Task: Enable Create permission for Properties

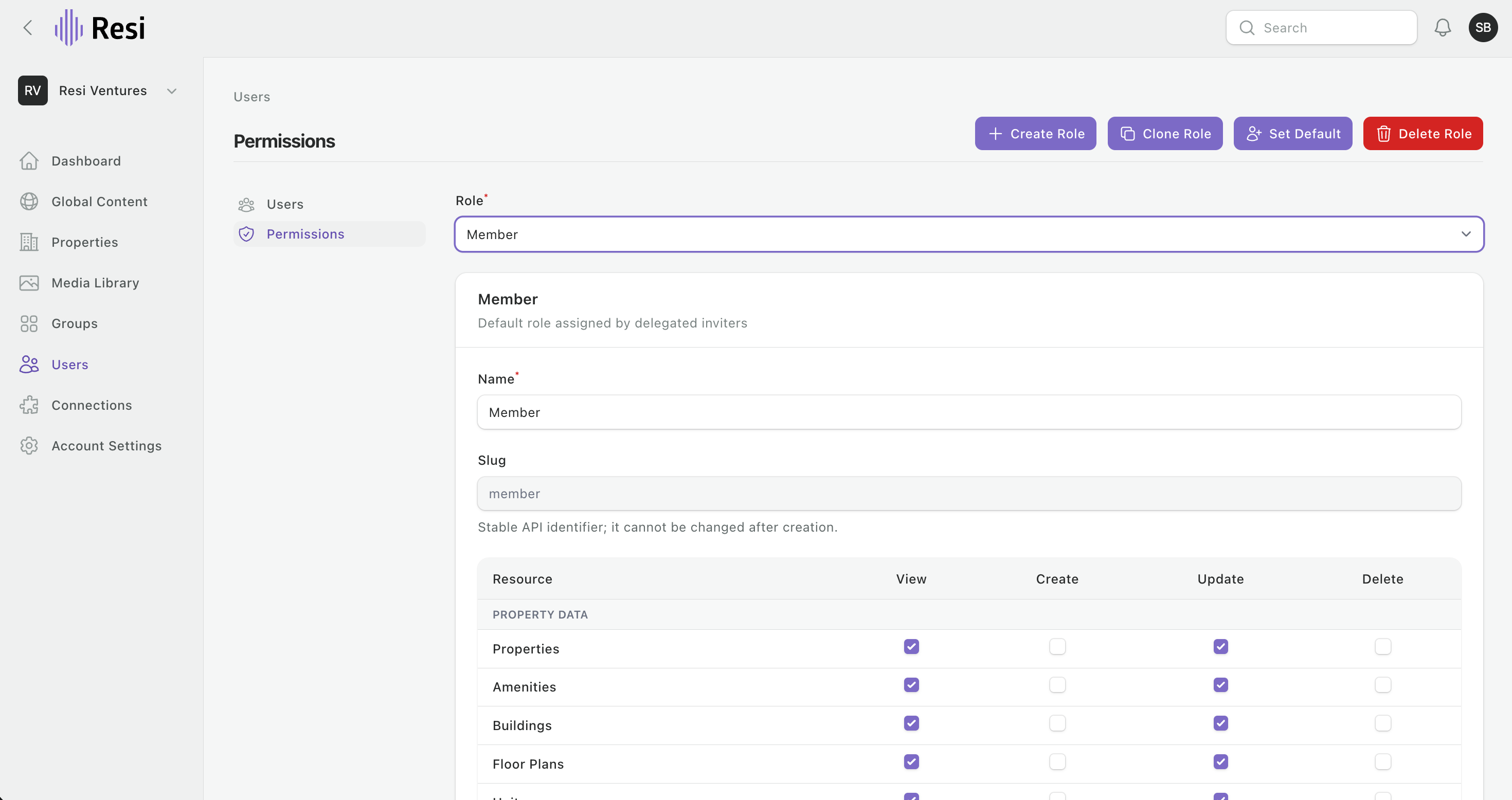Action: [1057, 646]
